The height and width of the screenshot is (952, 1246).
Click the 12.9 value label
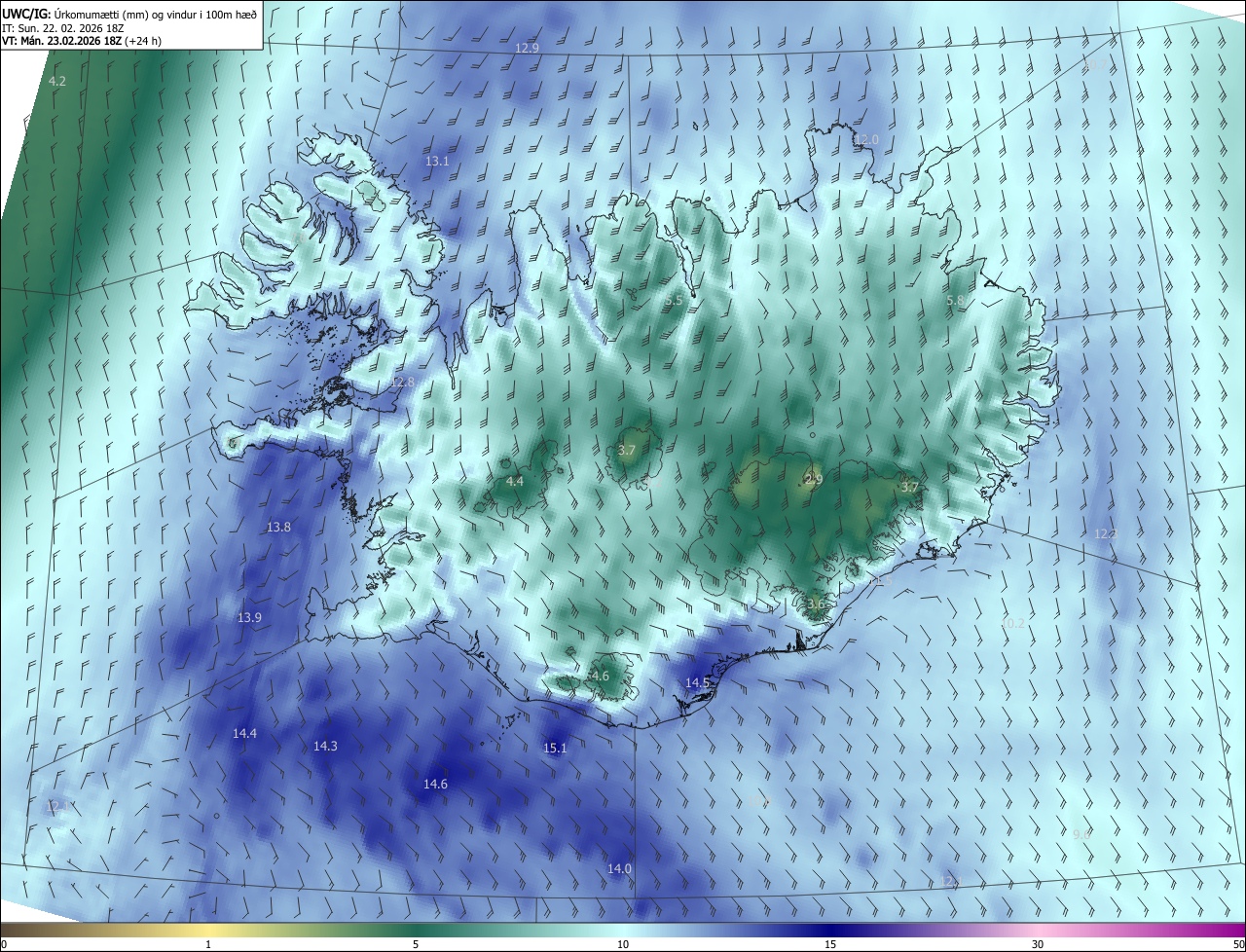(x=527, y=48)
